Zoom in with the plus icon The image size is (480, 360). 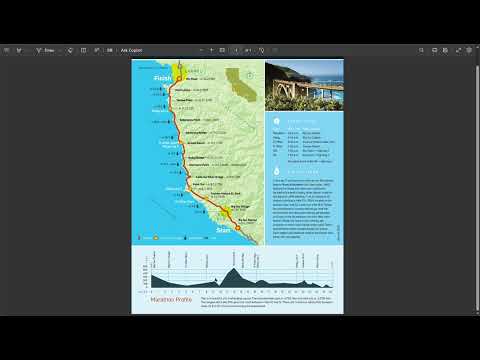(x=211, y=50)
